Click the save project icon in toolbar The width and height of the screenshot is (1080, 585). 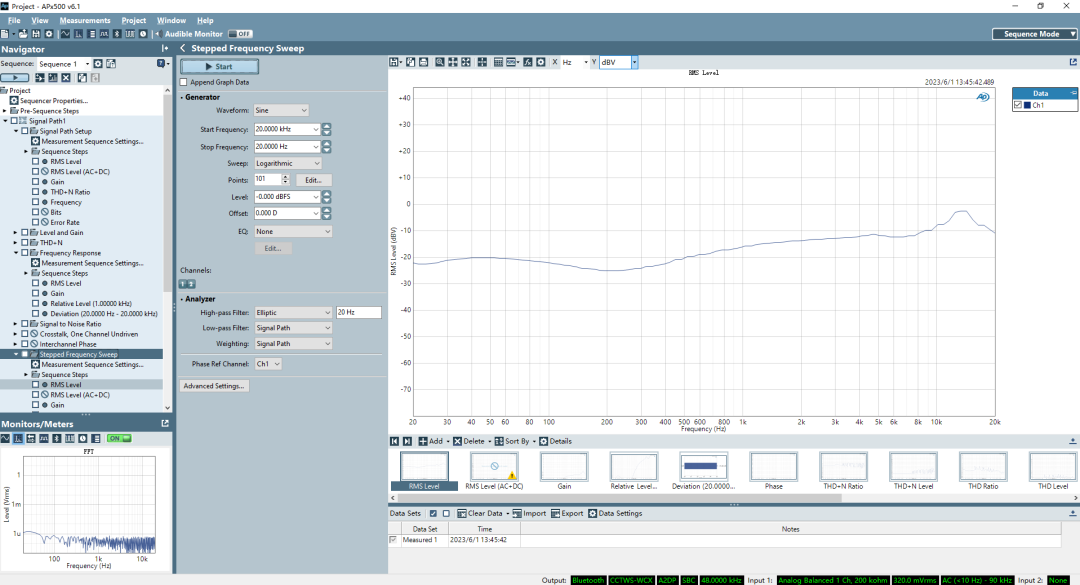(x=38, y=34)
